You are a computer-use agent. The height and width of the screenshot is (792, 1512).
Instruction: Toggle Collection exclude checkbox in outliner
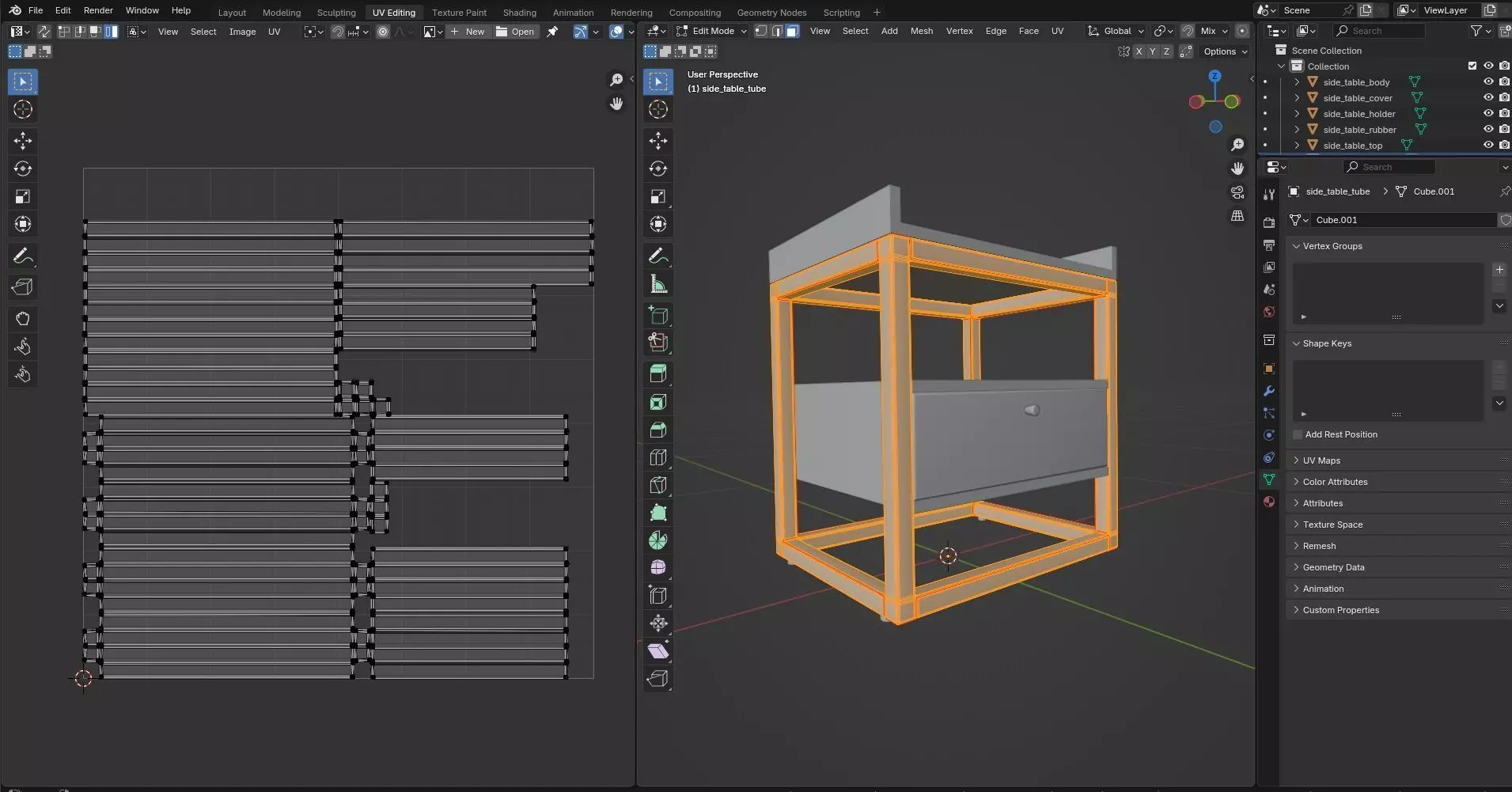(1472, 66)
